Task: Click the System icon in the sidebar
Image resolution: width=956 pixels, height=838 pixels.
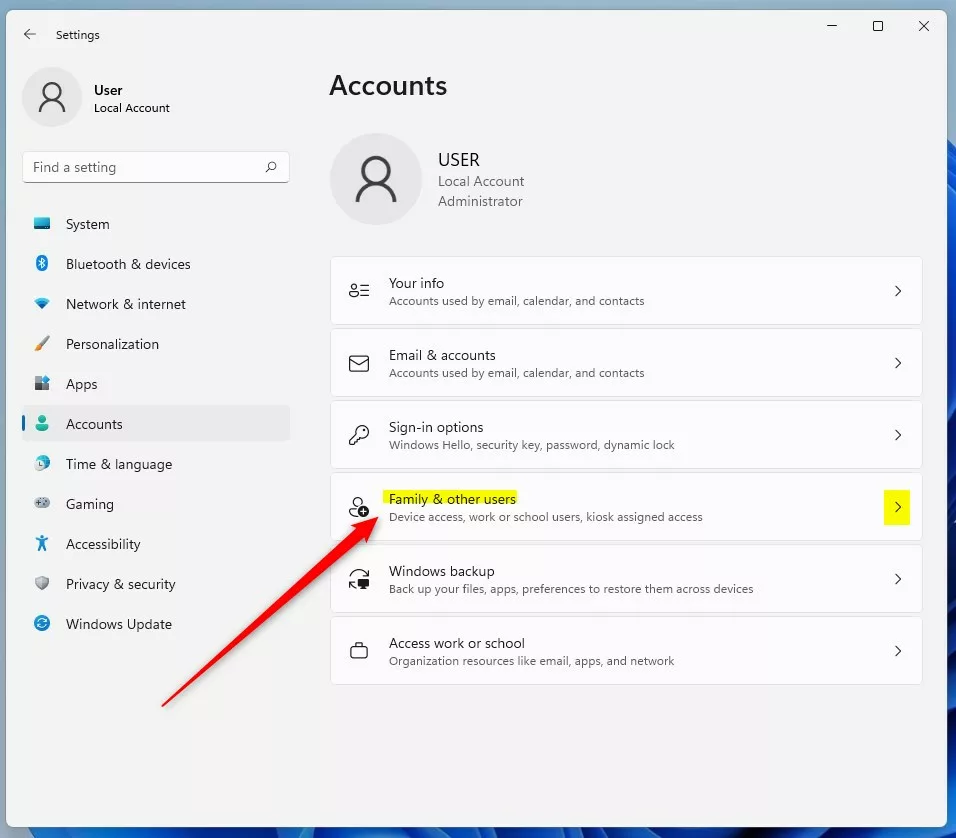Action: (41, 224)
